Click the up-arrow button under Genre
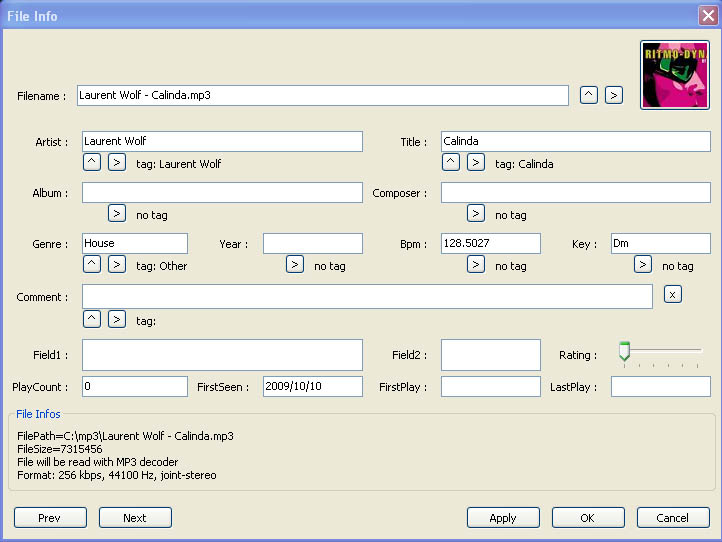The width and height of the screenshot is (722, 542). click(x=92, y=264)
